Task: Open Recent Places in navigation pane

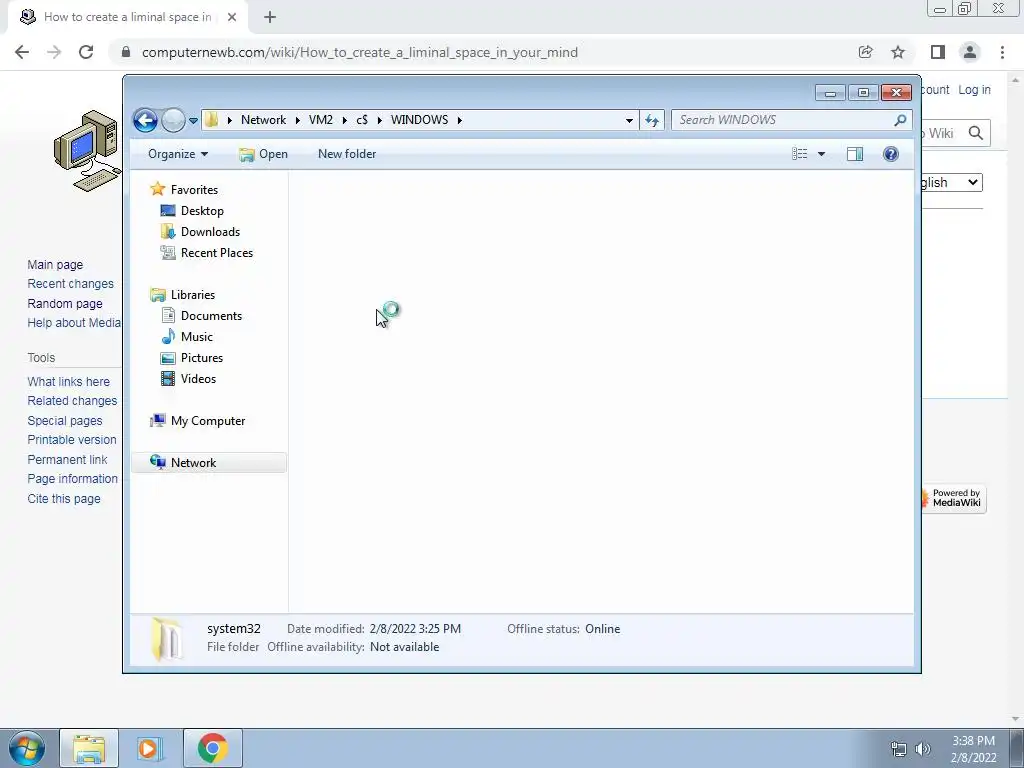Action: [x=216, y=253]
